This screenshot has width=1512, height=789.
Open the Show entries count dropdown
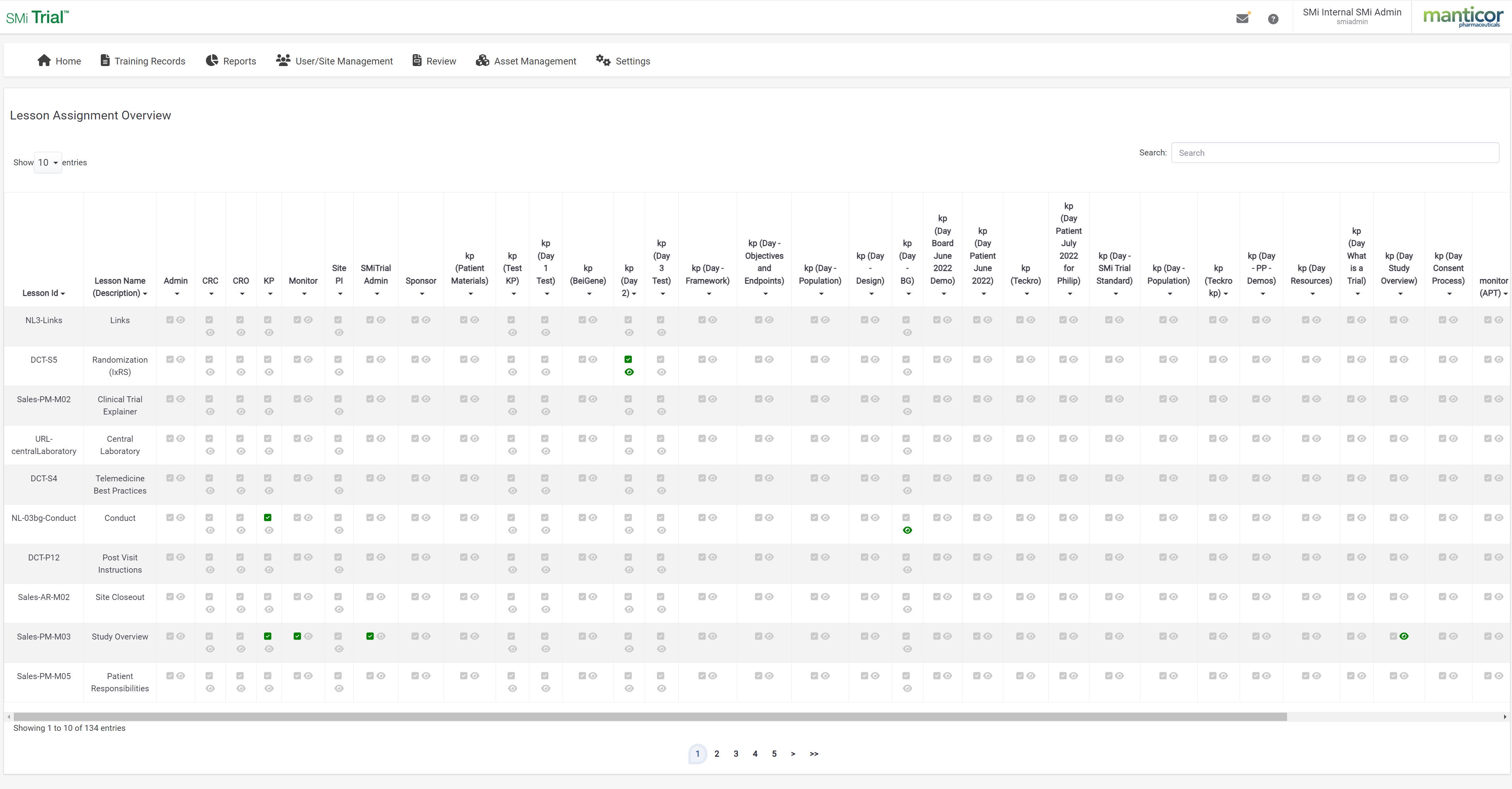(47, 163)
